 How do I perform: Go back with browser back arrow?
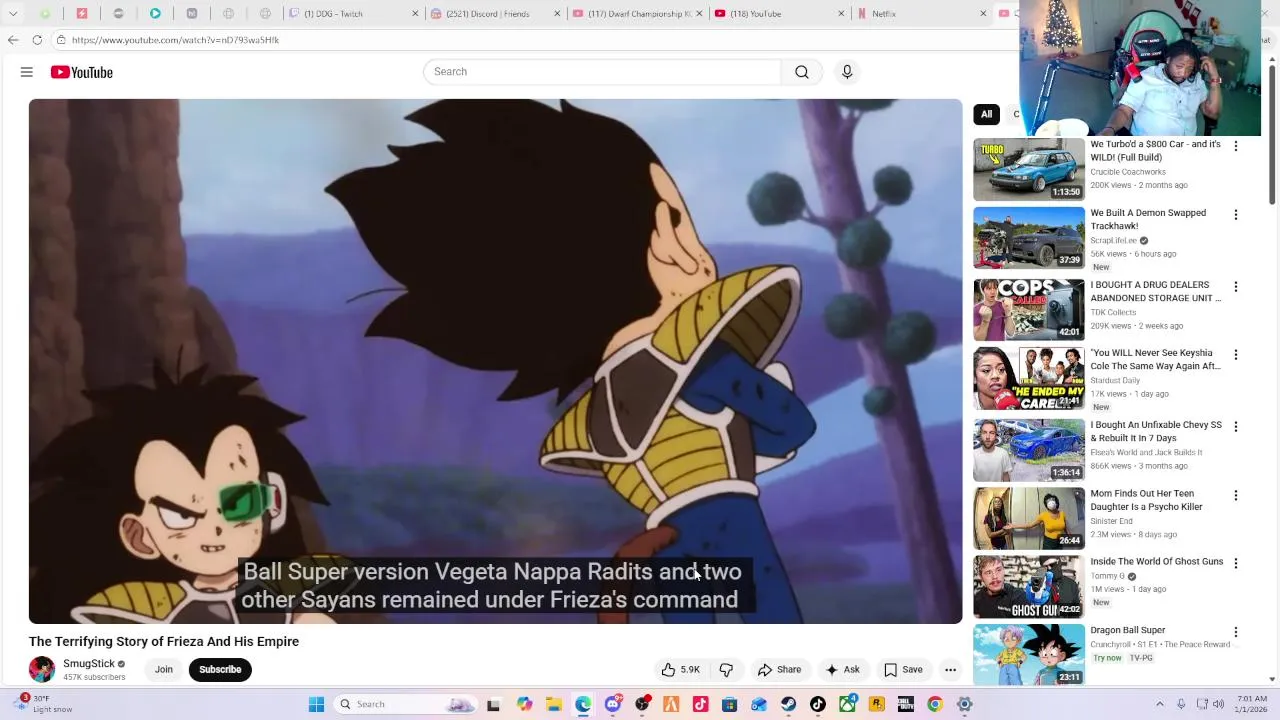[x=13, y=40]
